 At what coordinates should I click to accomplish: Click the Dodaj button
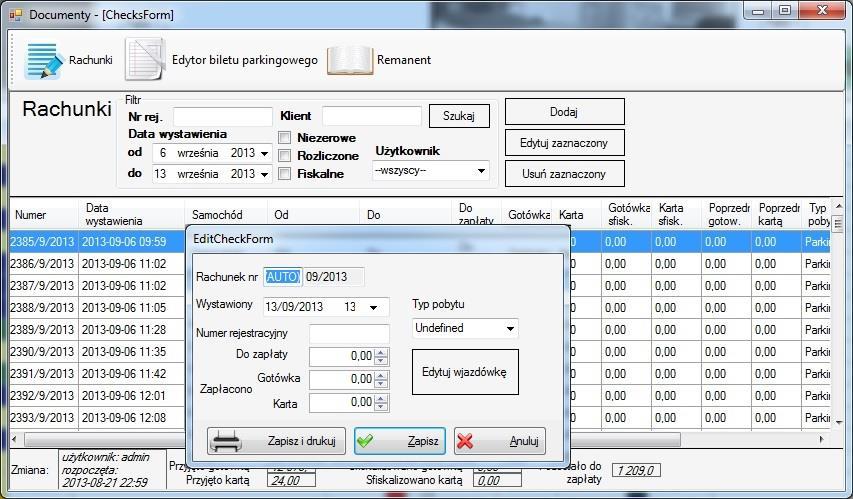click(564, 112)
